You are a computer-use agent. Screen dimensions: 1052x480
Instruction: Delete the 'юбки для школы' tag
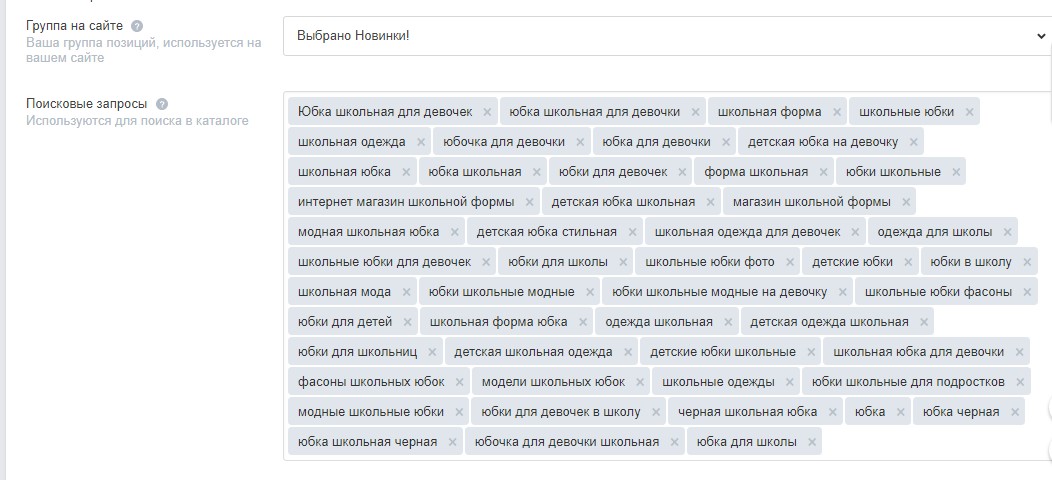[x=623, y=262]
